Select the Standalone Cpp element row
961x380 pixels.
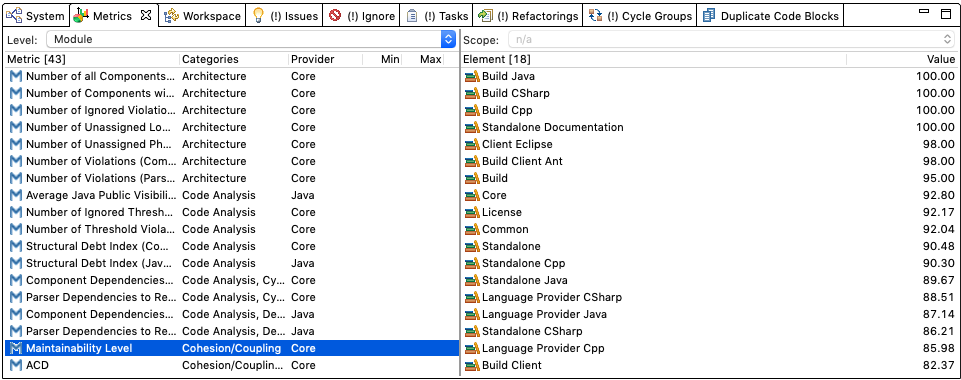tap(709, 263)
